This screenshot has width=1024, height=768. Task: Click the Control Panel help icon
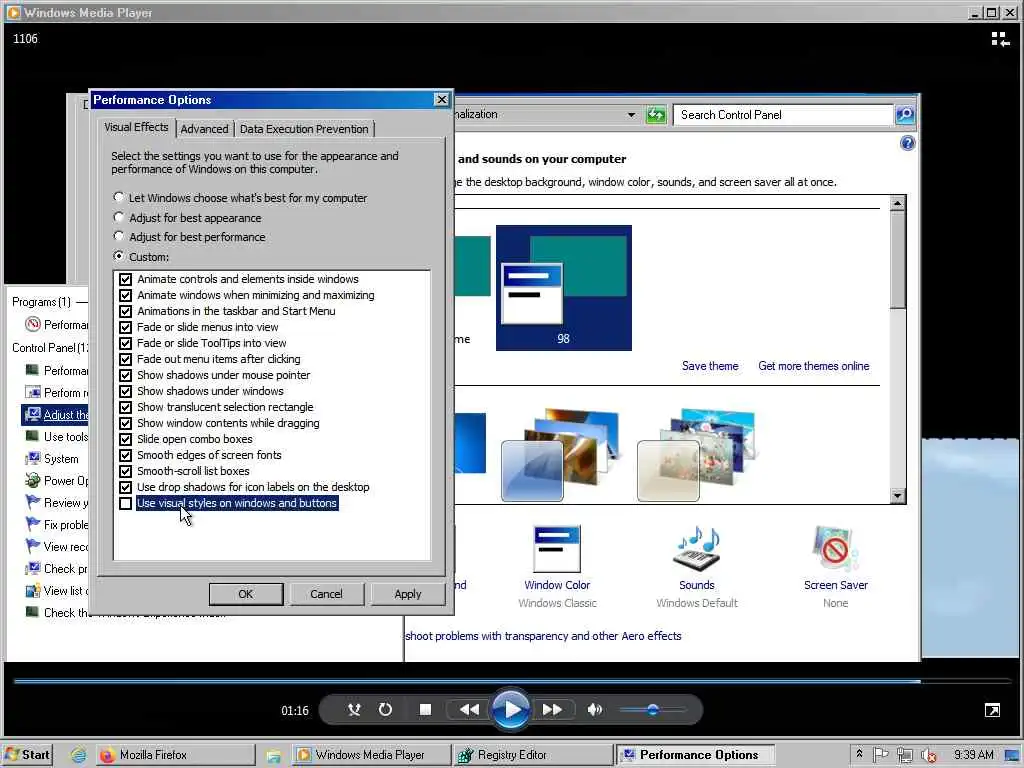tap(907, 143)
